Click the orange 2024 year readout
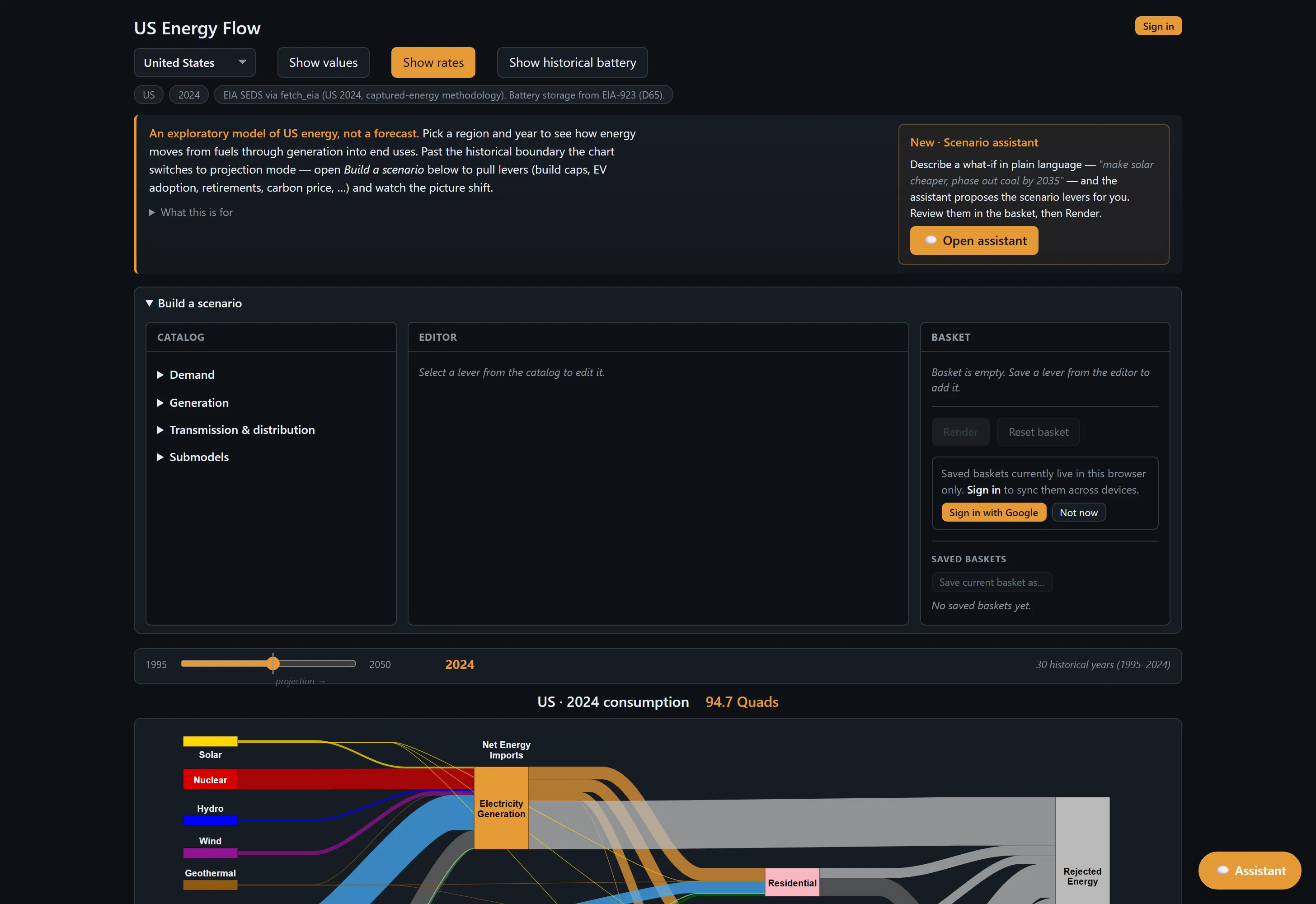 pyautogui.click(x=459, y=664)
